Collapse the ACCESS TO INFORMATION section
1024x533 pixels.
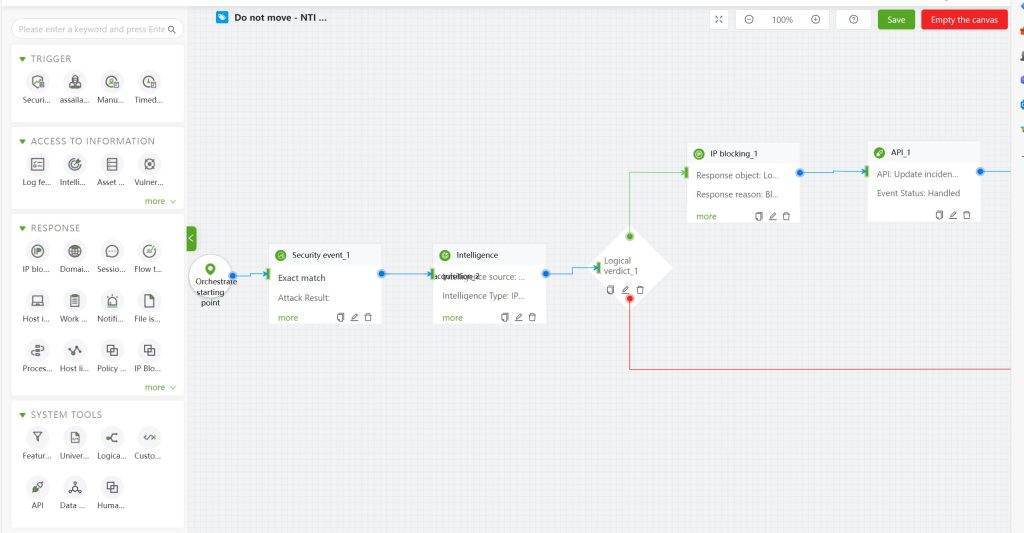pos(22,141)
